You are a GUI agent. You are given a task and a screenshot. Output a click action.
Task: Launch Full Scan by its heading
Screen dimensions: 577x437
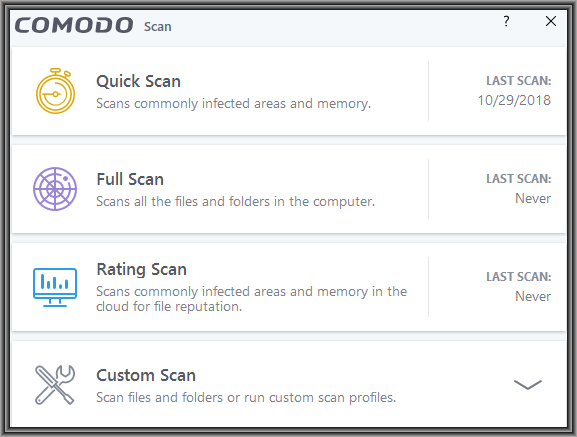[x=130, y=180]
